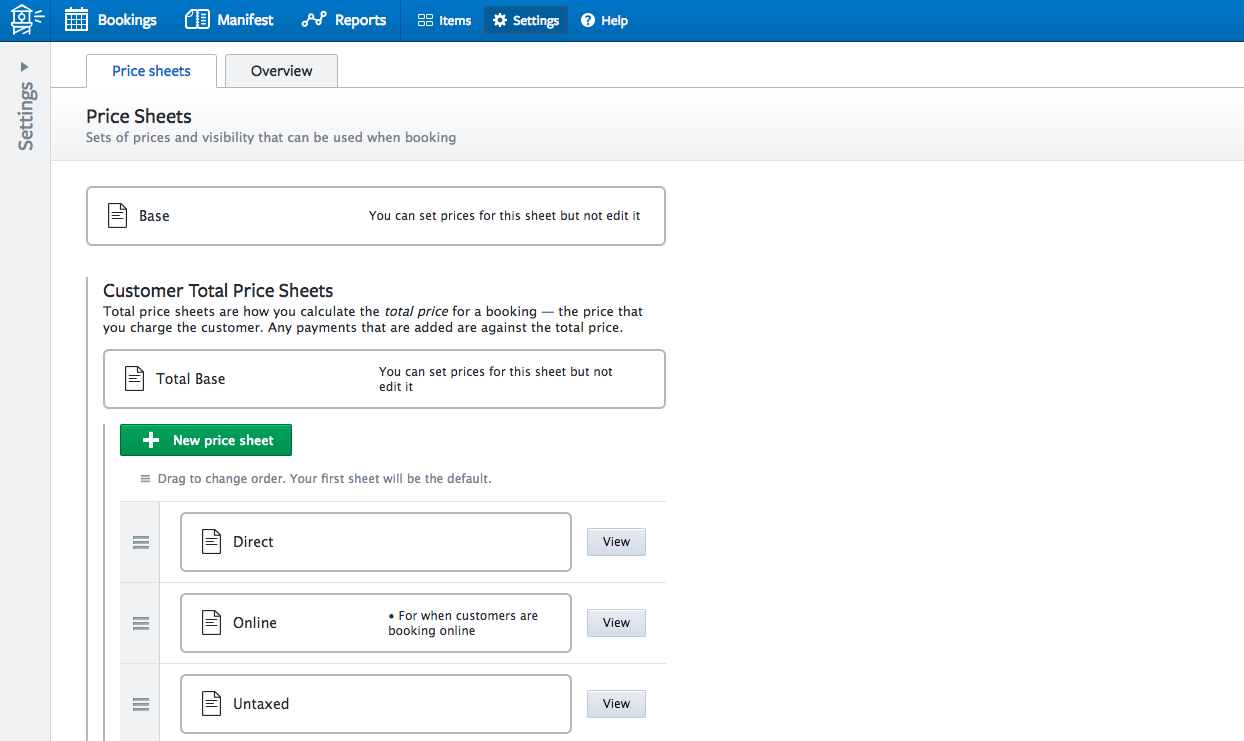
Task: Click the drag handle for Untaxed row
Action: click(x=141, y=704)
